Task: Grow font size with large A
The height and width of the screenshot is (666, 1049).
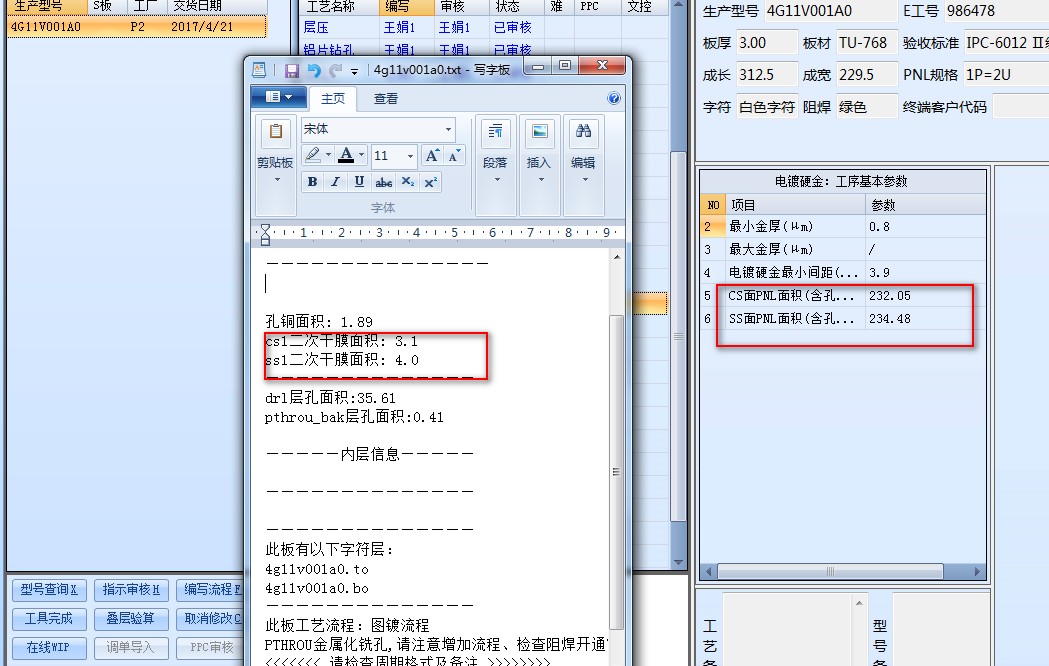Action: [x=432, y=156]
